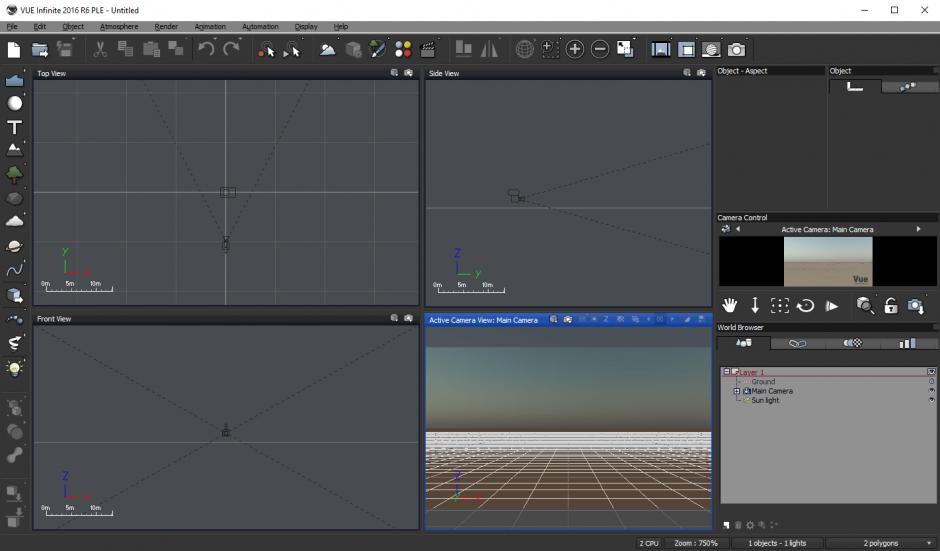940x551 pixels.
Task: Select the Text tool in left sidebar
Action: pos(14,127)
